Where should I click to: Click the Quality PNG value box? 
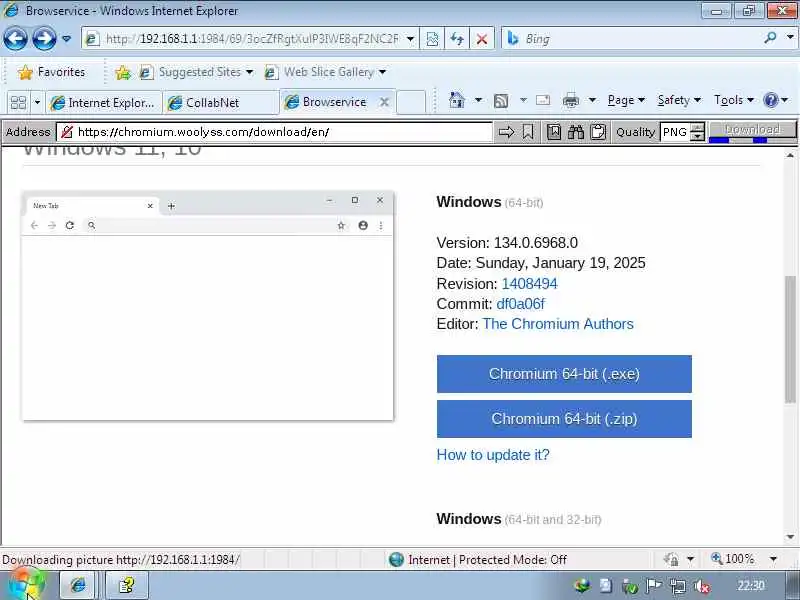click(675, 132)
